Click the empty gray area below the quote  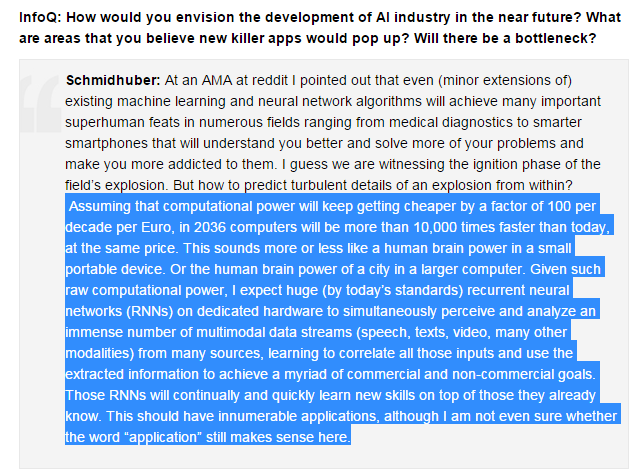click(324, 458)
